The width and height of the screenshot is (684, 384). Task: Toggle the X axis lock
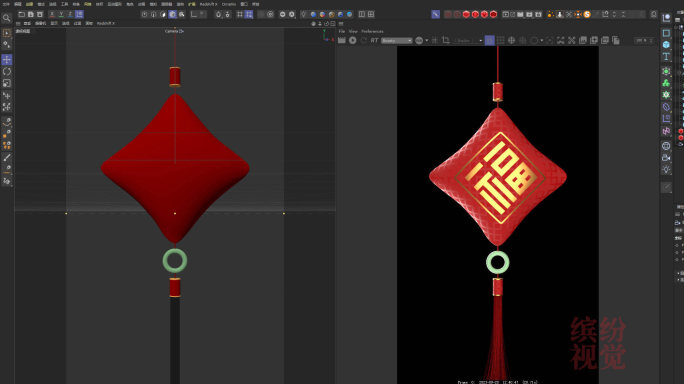coord(52,14)
